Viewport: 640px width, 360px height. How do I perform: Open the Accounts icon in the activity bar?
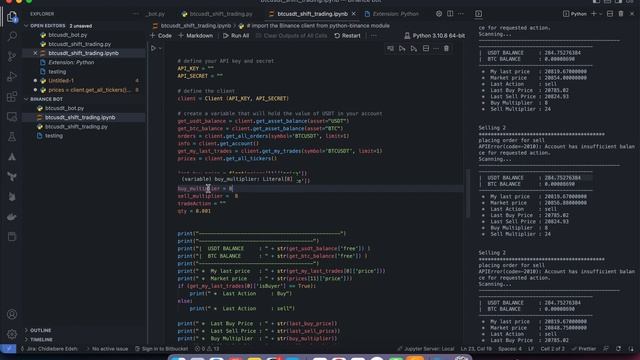click(12, 314)
